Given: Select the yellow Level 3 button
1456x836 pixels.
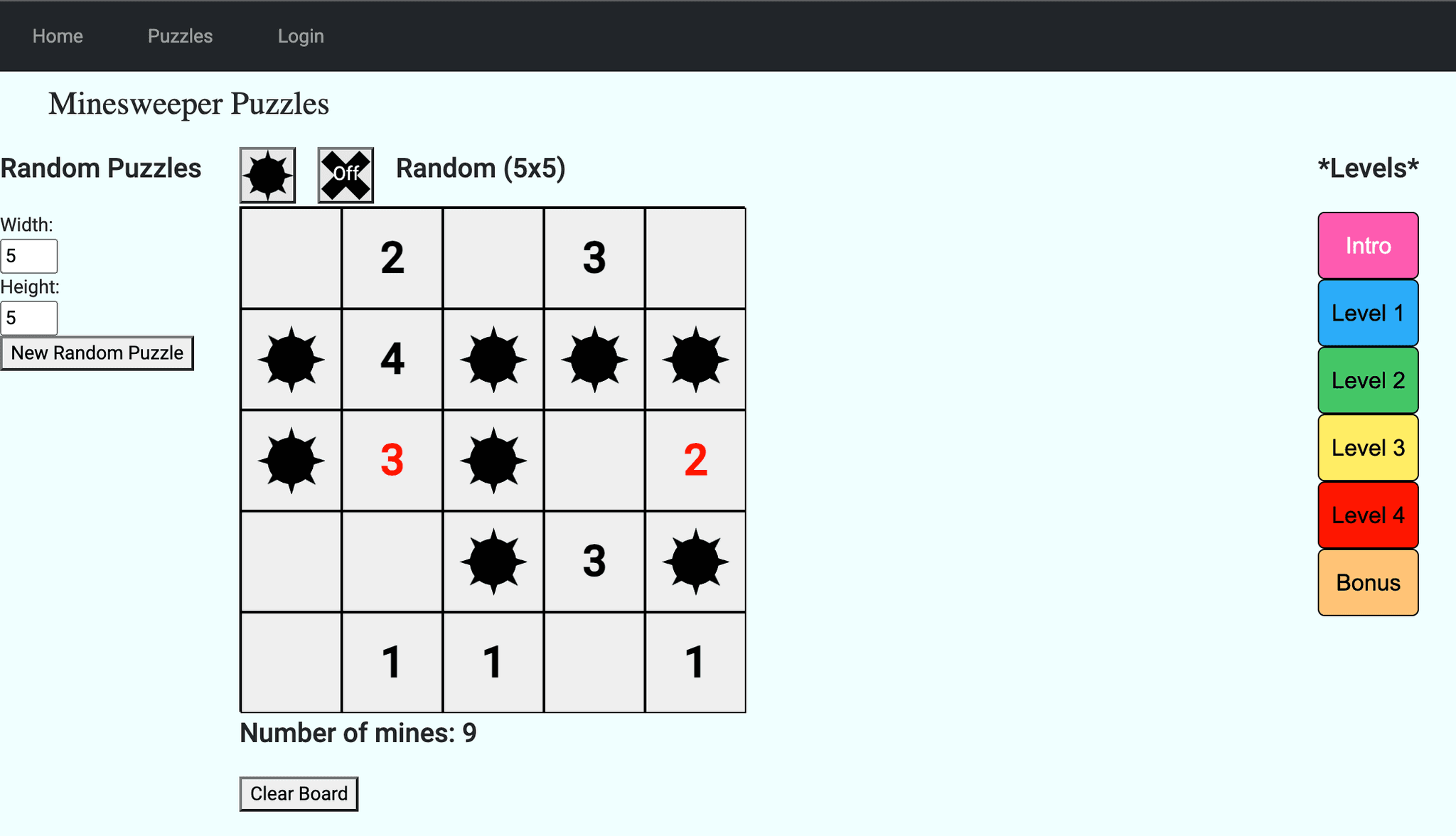Looking at the screenshot, I should tap(1368, 448).
